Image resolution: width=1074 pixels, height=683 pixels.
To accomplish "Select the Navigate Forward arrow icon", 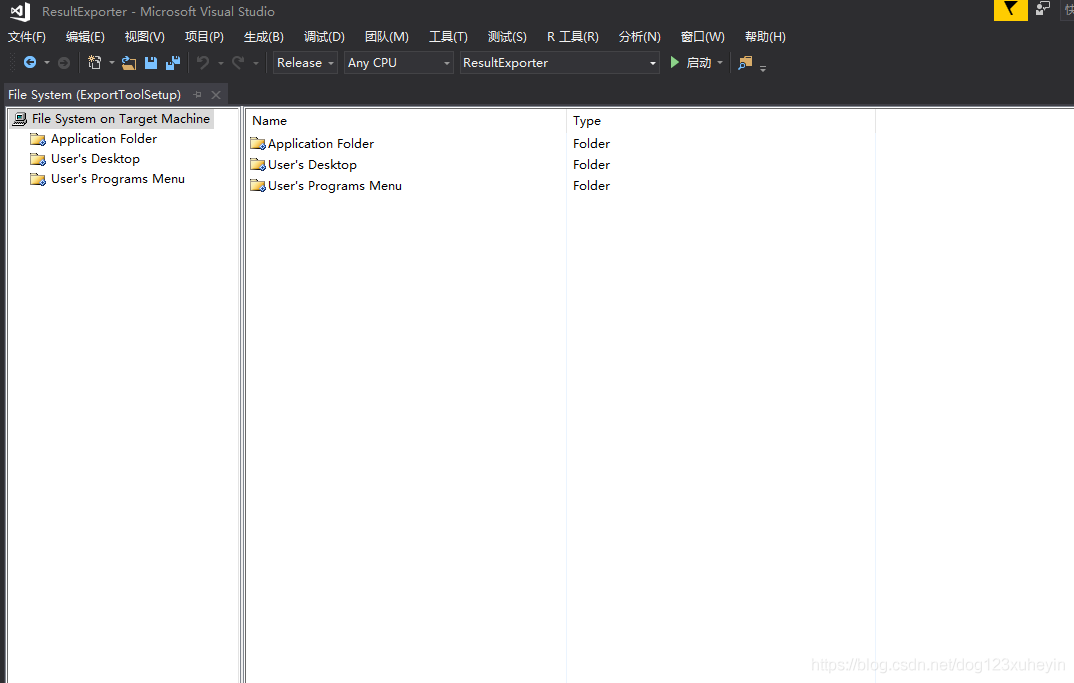I will (x=63, y=62).
